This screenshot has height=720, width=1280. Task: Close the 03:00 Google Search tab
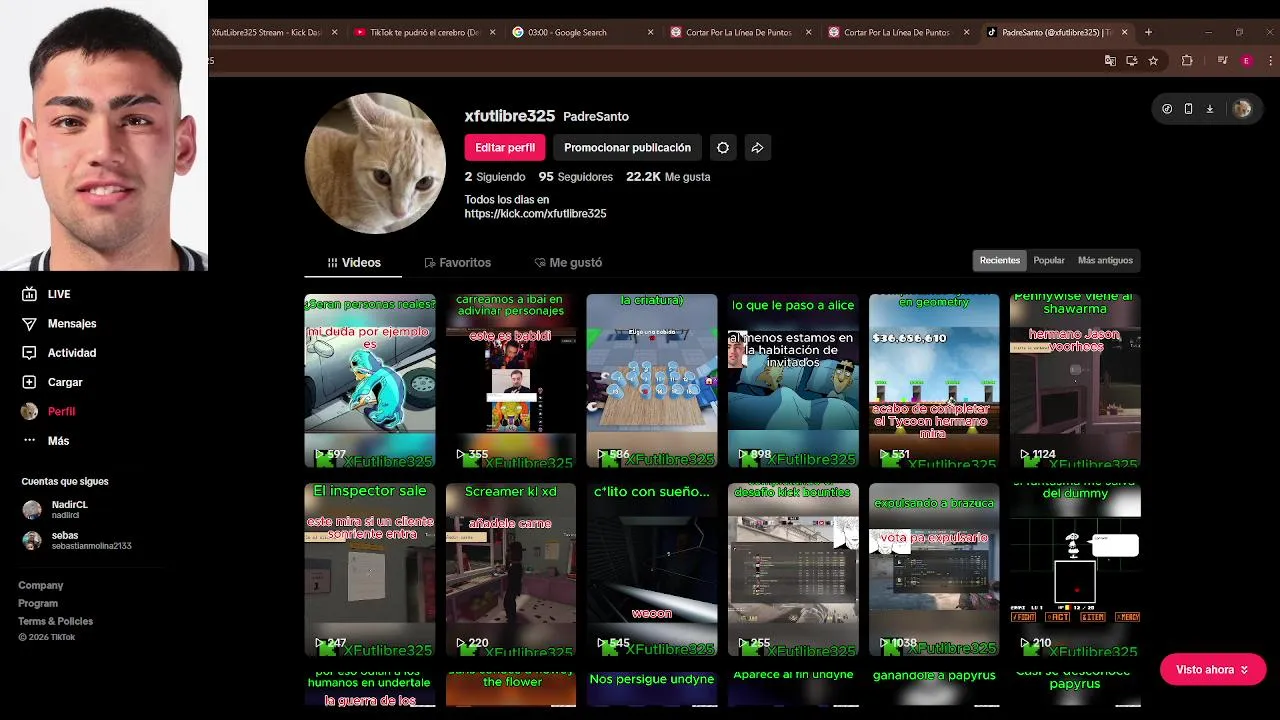click(650, 32)
